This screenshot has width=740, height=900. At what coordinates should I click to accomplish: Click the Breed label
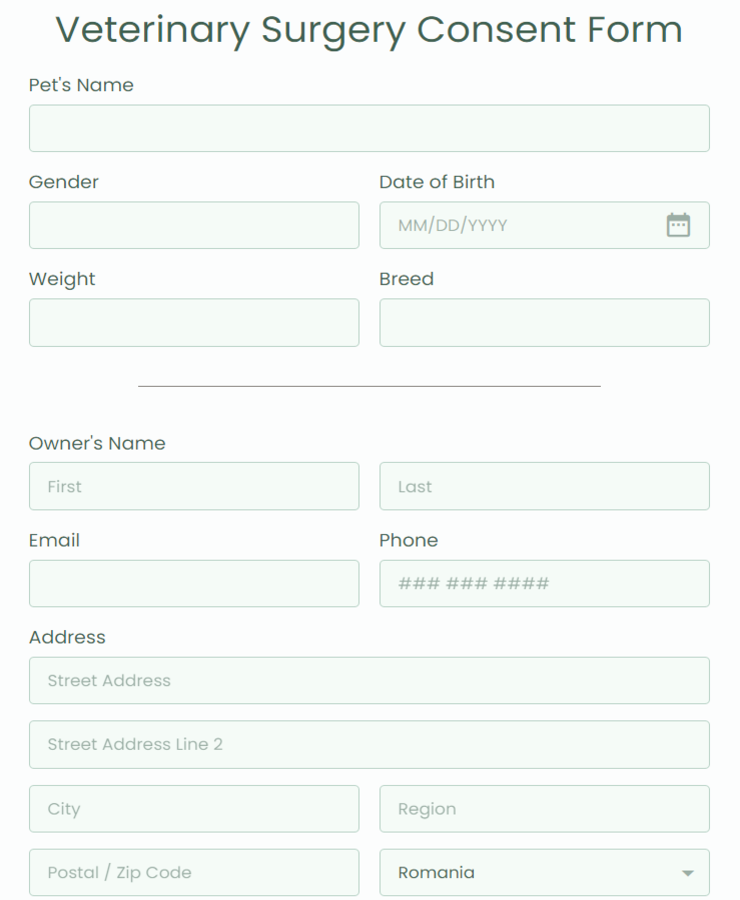click(x=406, y=279)
